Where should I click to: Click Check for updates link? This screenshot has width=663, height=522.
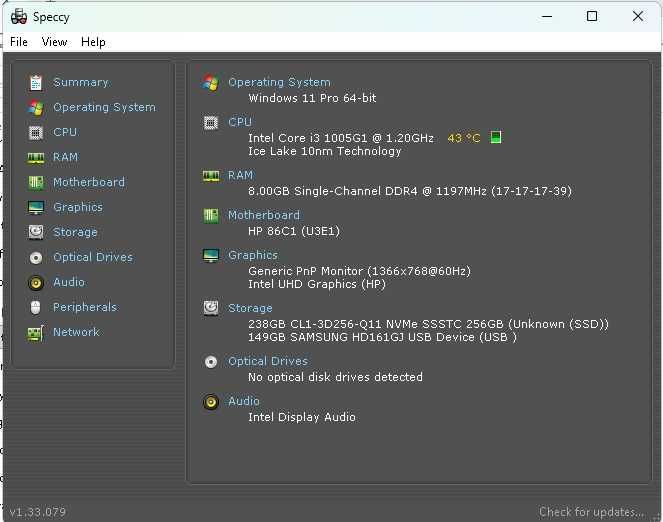[x=592, y=512]
